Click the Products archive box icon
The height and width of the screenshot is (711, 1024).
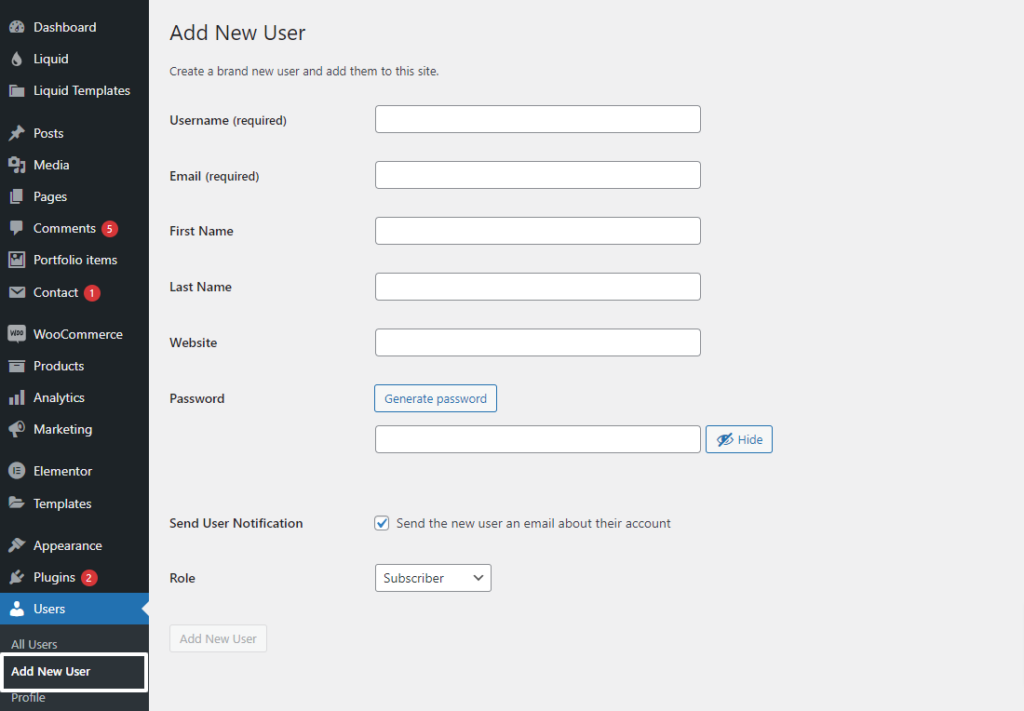[x=17, y=366]
